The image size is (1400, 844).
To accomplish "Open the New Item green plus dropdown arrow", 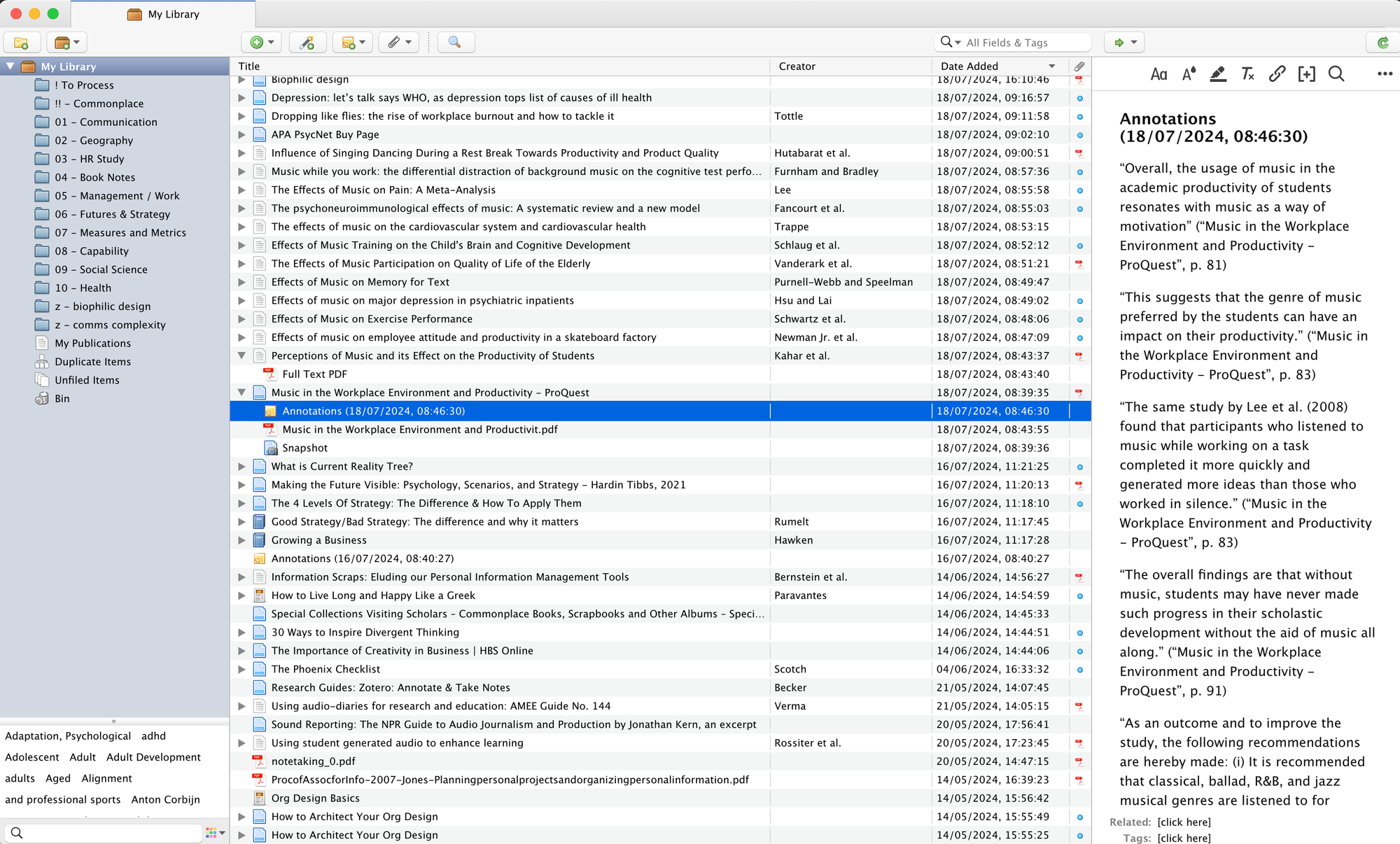I will [x=270, y=42].
